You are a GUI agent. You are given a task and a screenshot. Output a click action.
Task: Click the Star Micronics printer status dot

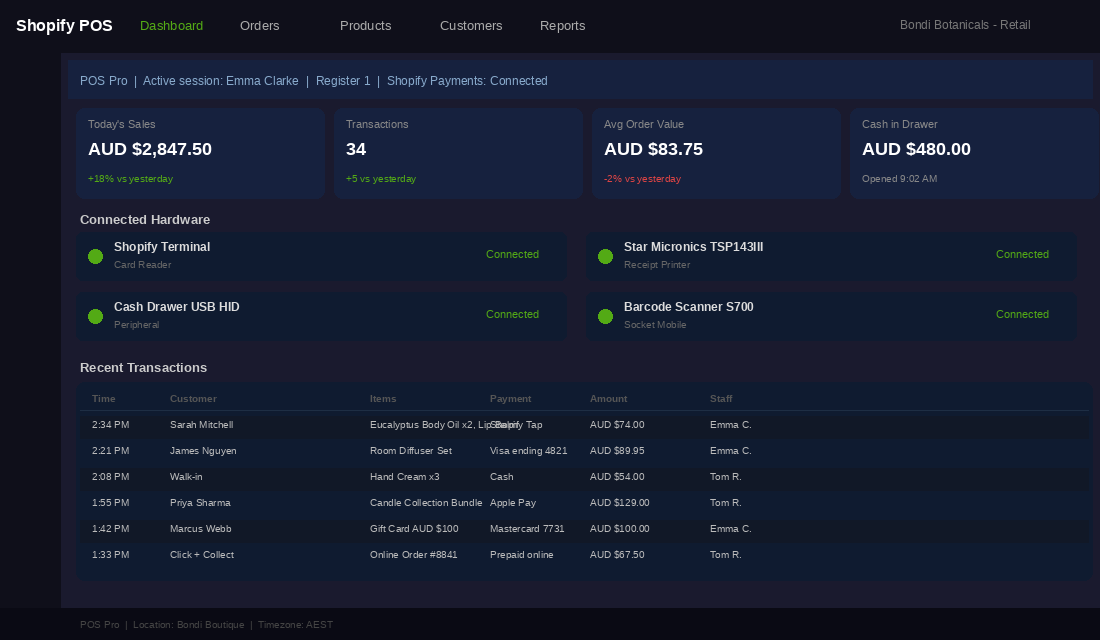point(605,256)
